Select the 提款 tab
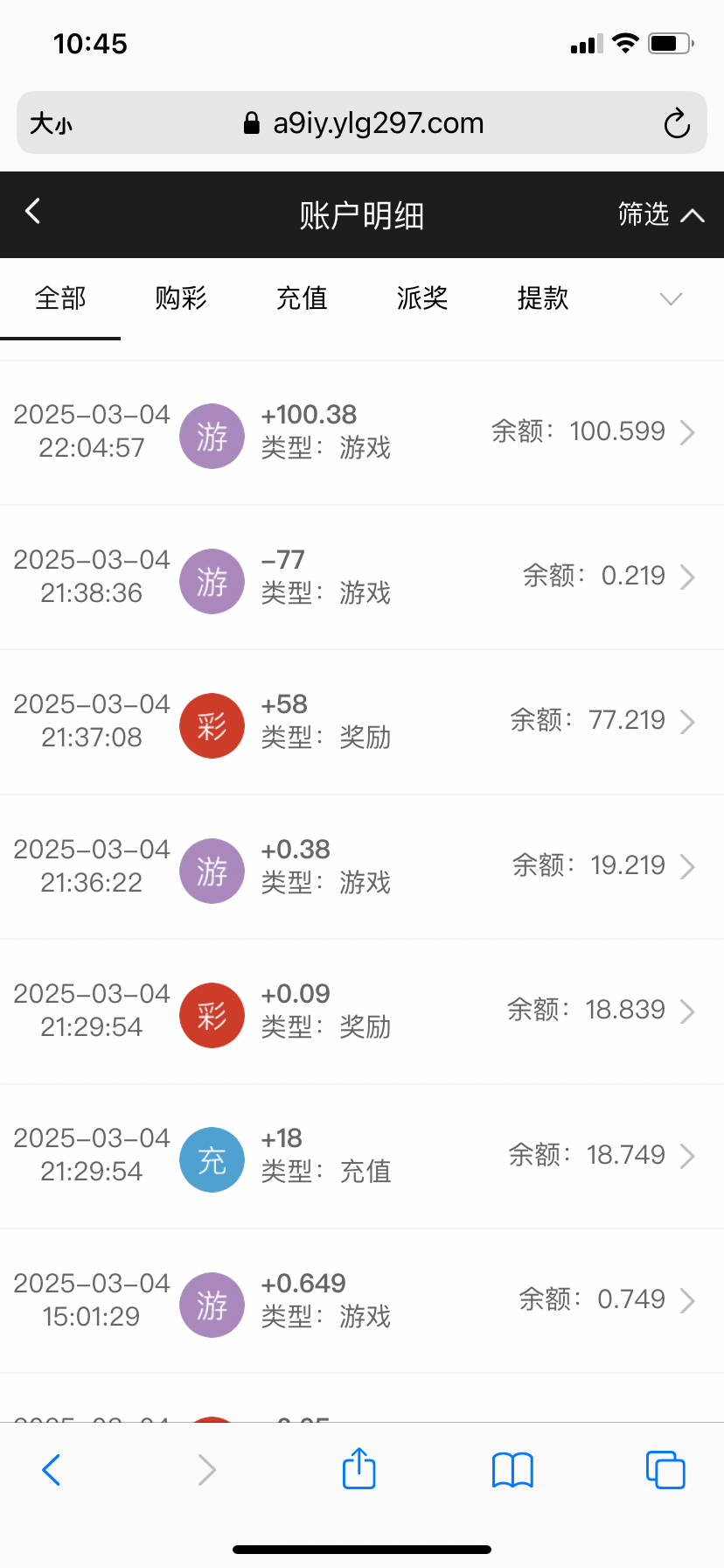The image size is (724, 1568). (543, 298)
